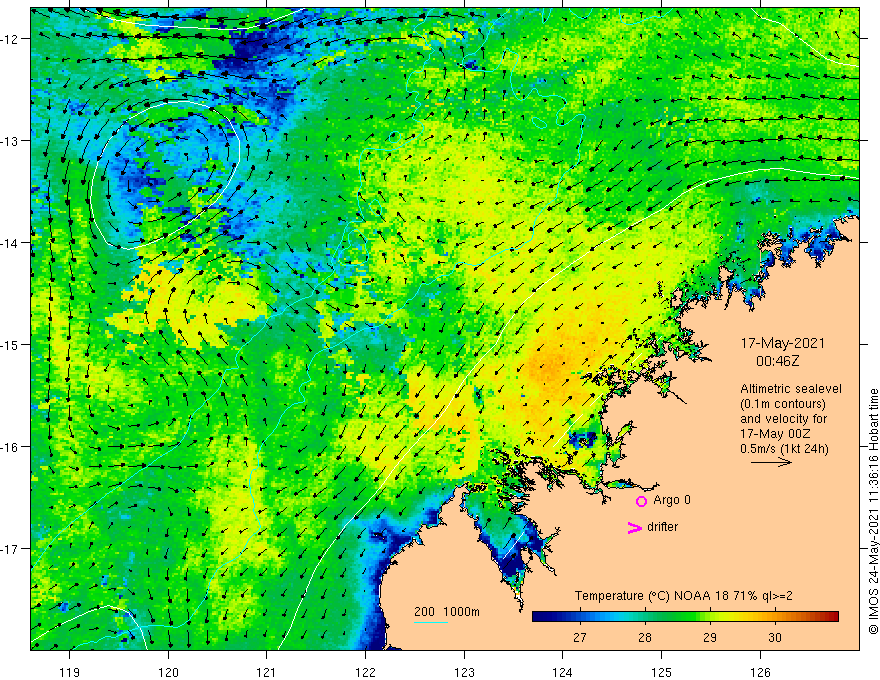
Task: Click the '17-May-2021' date text
Action: point(782,343)
